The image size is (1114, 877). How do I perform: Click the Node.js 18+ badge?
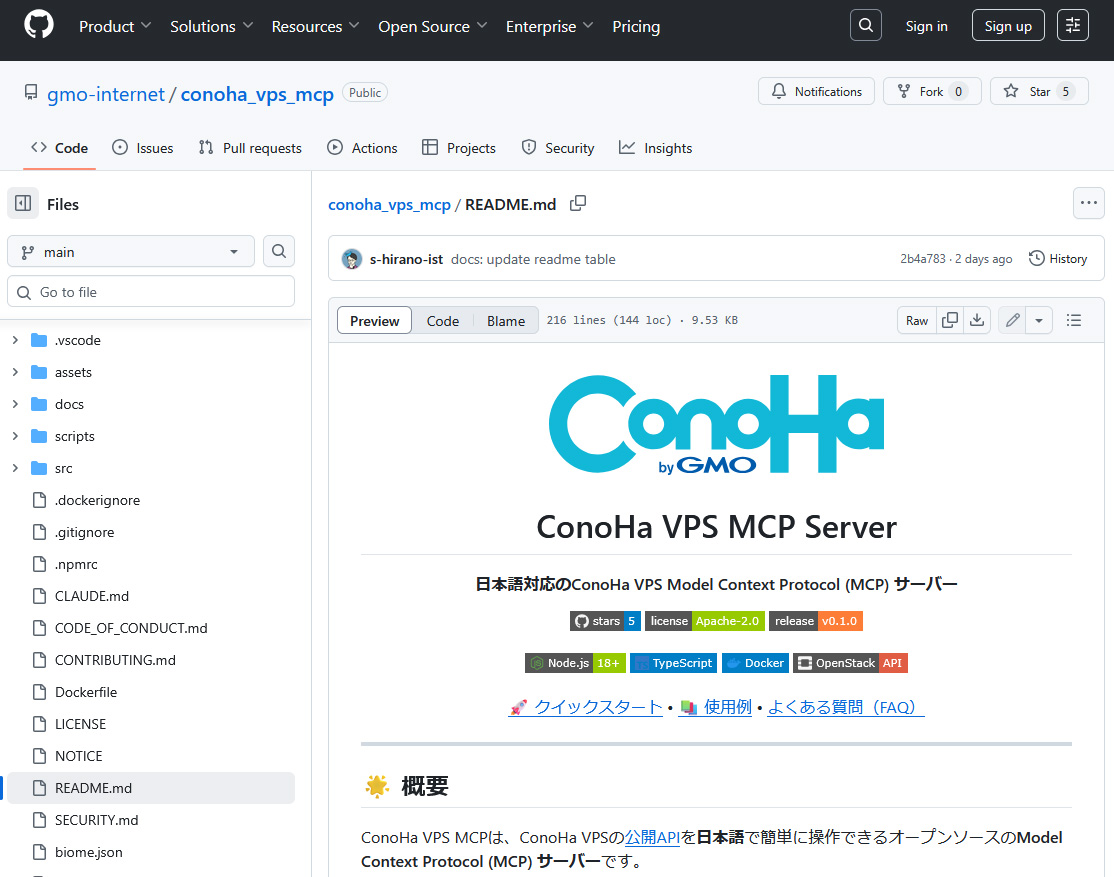click(x=575, y=663)
